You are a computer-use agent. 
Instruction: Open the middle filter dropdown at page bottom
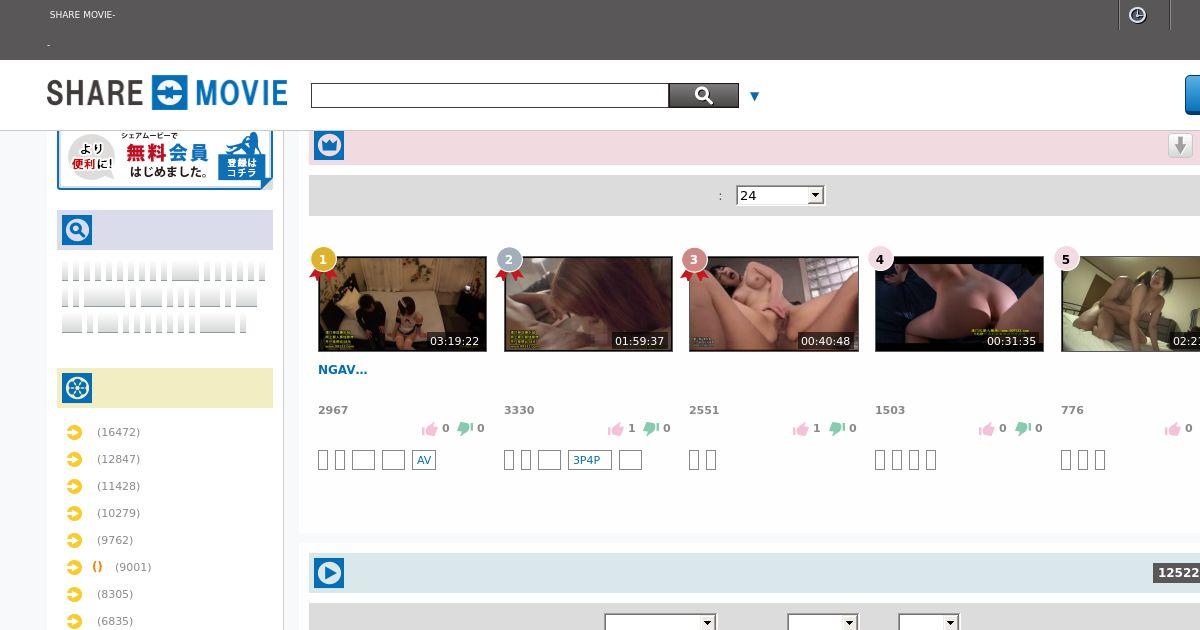pyautogui.click(x=823, y=622)
